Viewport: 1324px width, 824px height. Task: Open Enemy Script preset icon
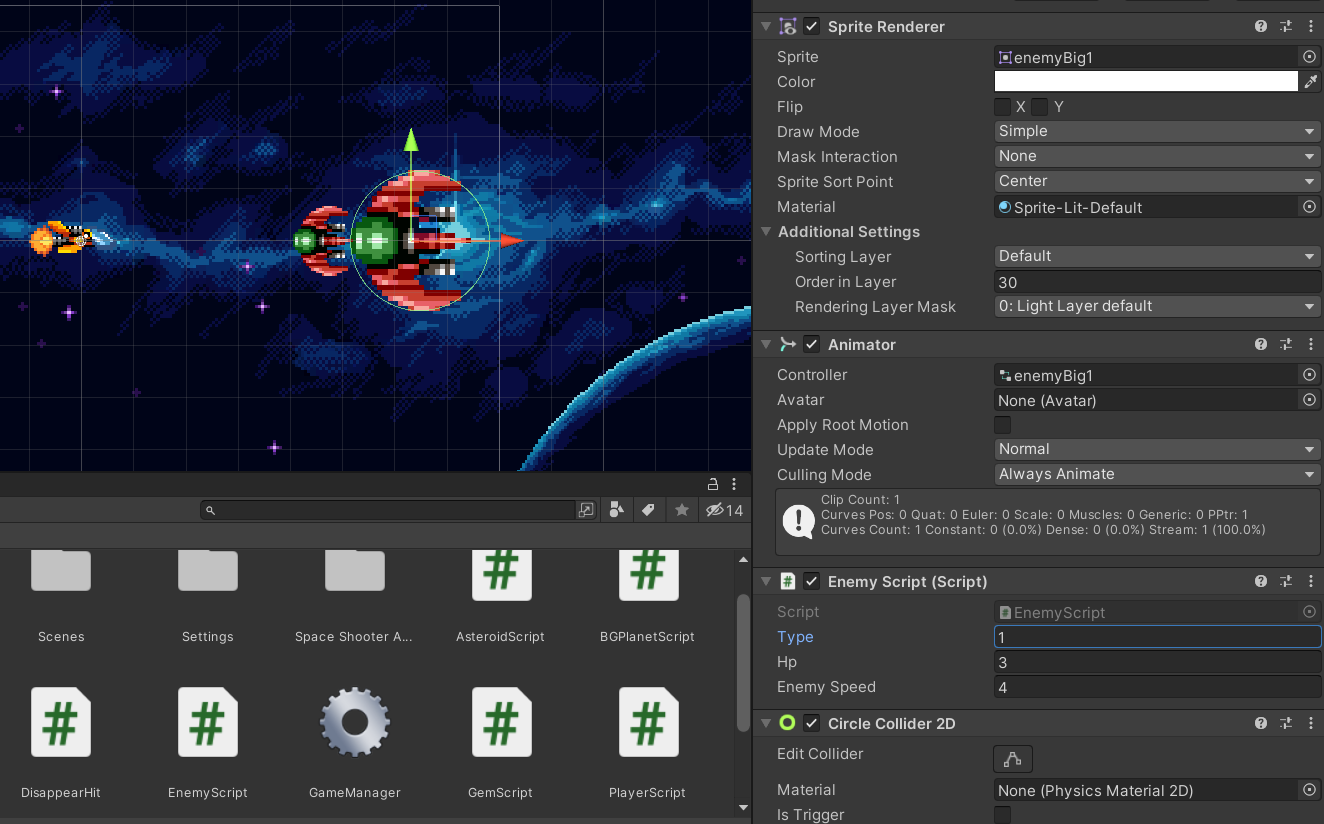(1286, 581)
